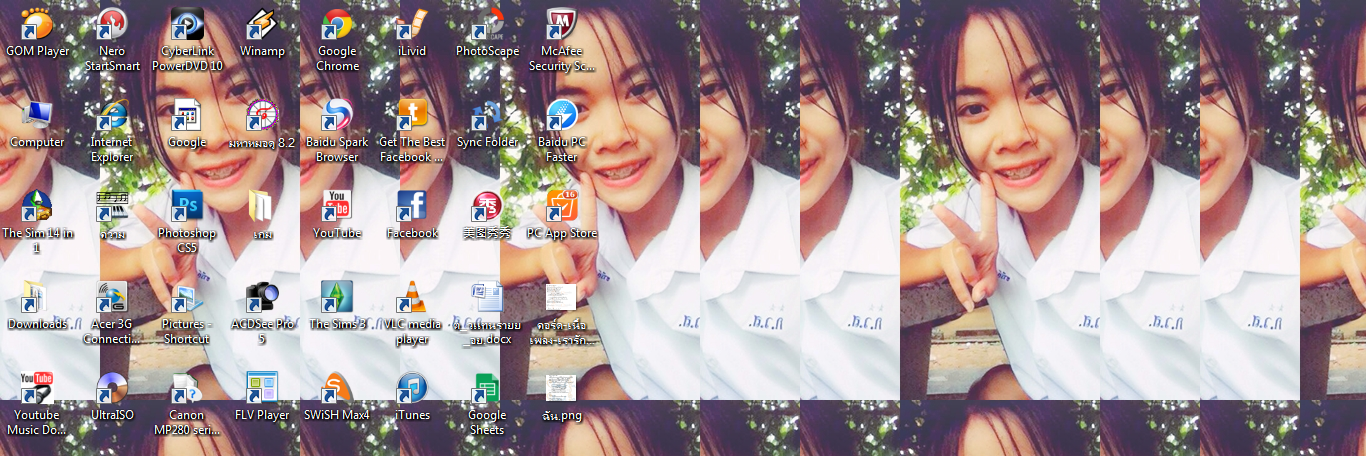Image resolution: width=1366 pixels, height=456 pixels.
Task: Open Internet Explorer shortcut
Action: 112,115
